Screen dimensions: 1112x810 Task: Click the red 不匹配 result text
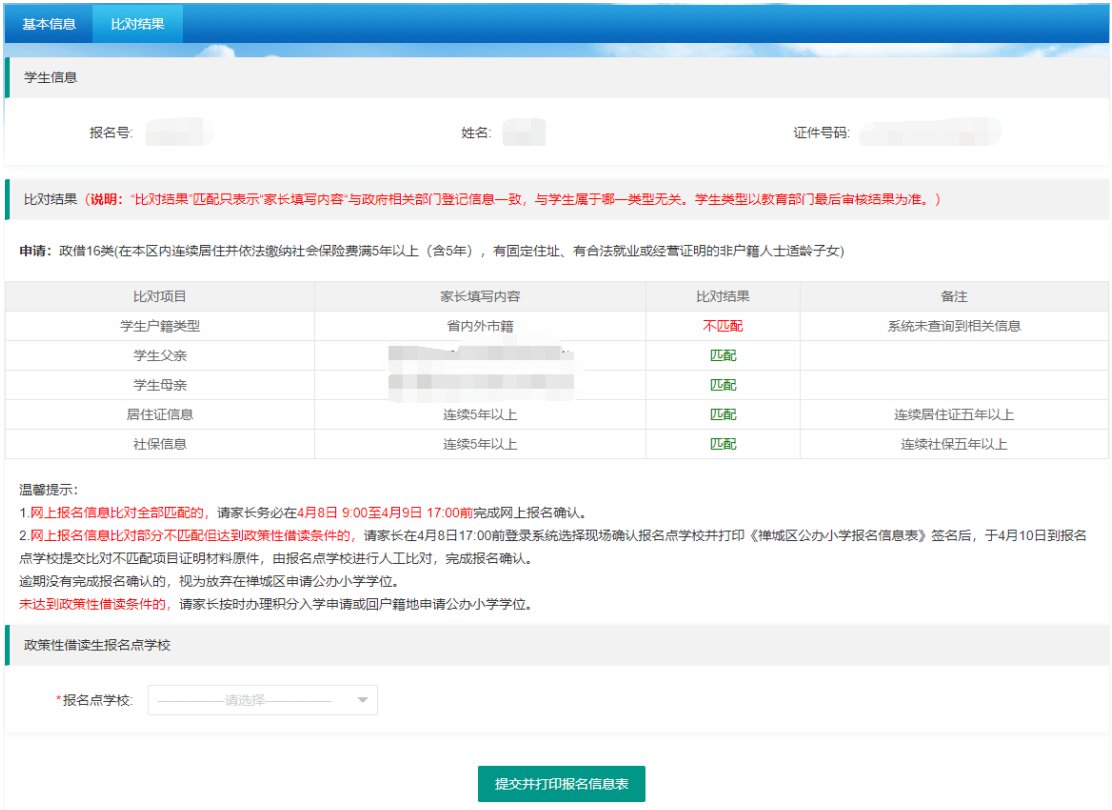[723, 326]
